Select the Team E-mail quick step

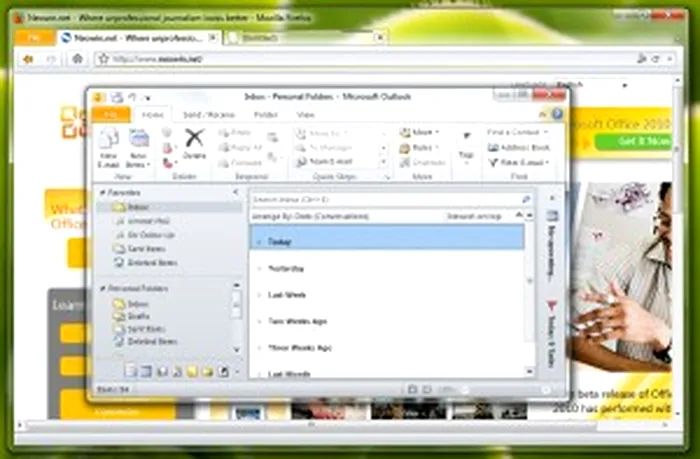click(x=325, y=162)
